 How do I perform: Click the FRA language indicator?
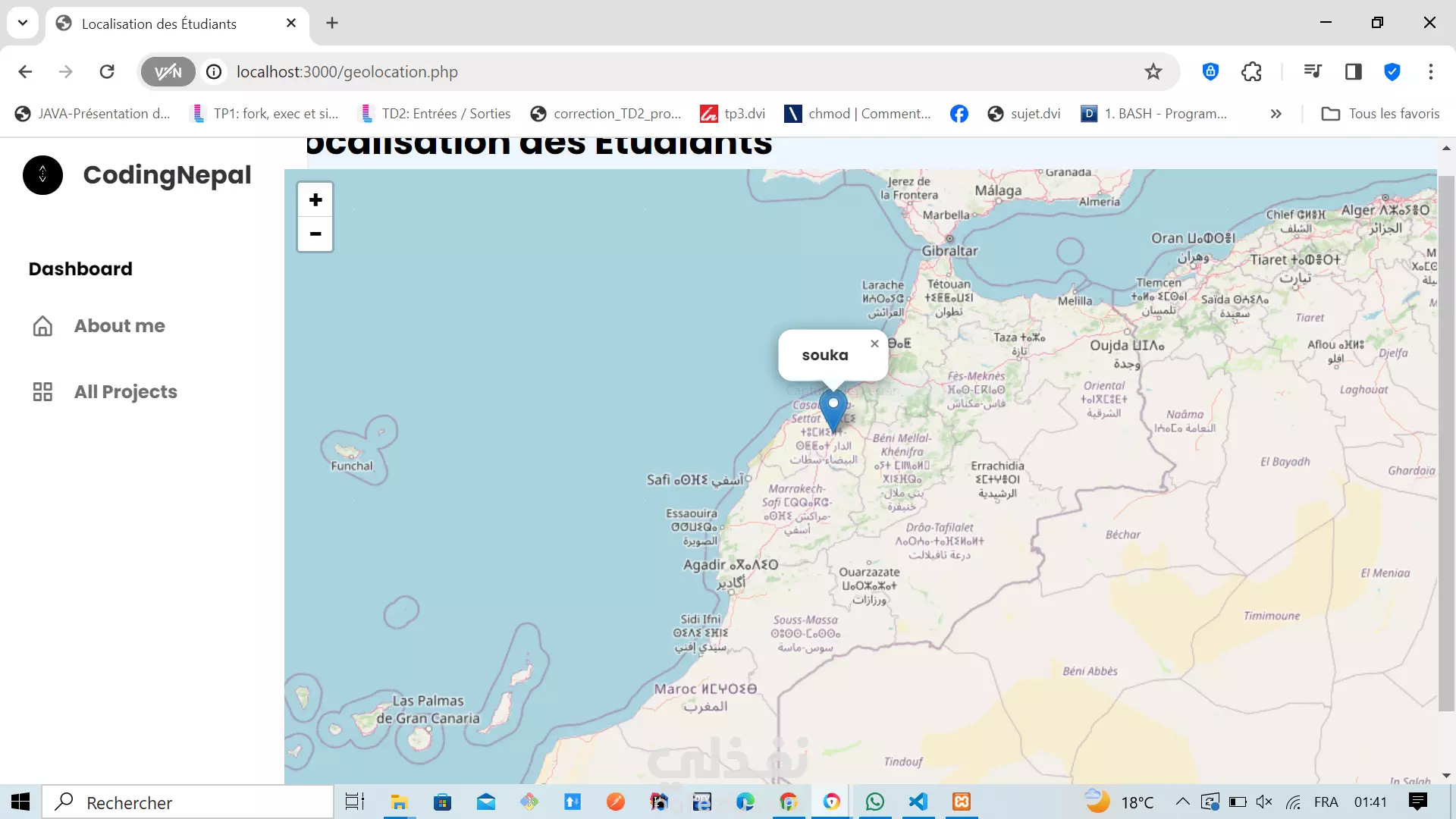[1326, 802]
